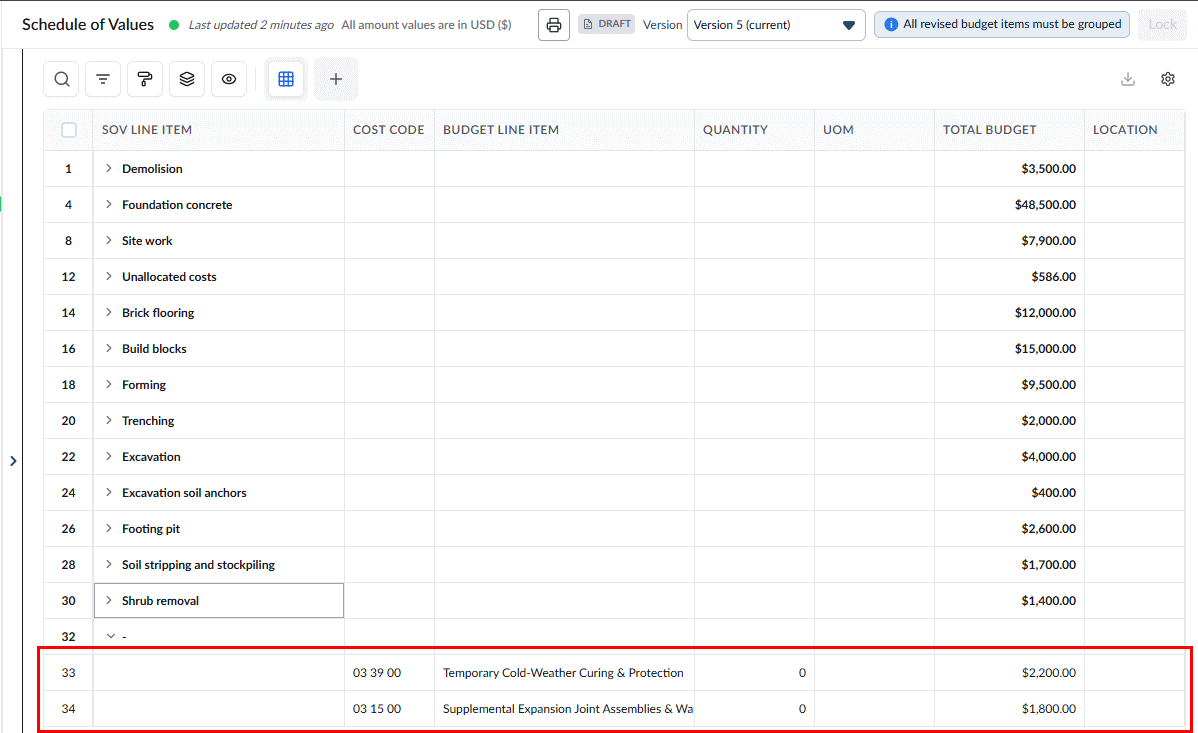1198x733 pixels.
Task: Toggle column visibility eye icon
Action: [228, 79]
